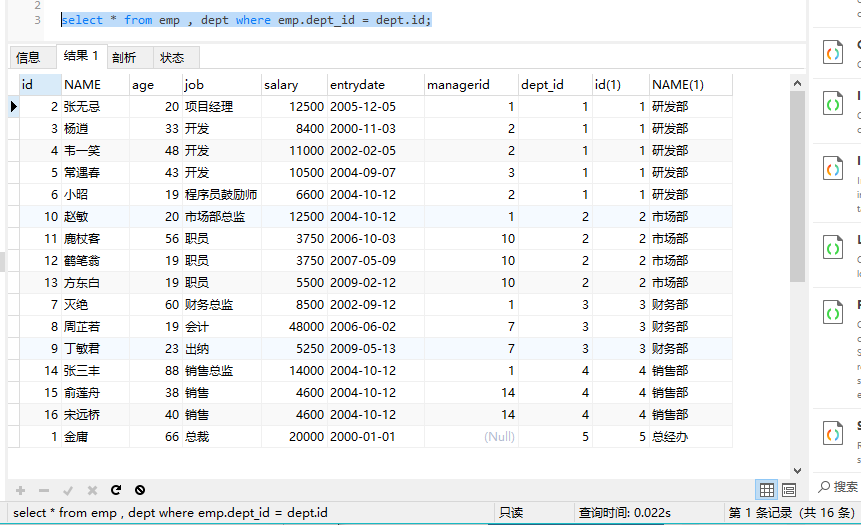Click the dept_id column header
This screenshot has width=861, height=525.
coord(555,85)
